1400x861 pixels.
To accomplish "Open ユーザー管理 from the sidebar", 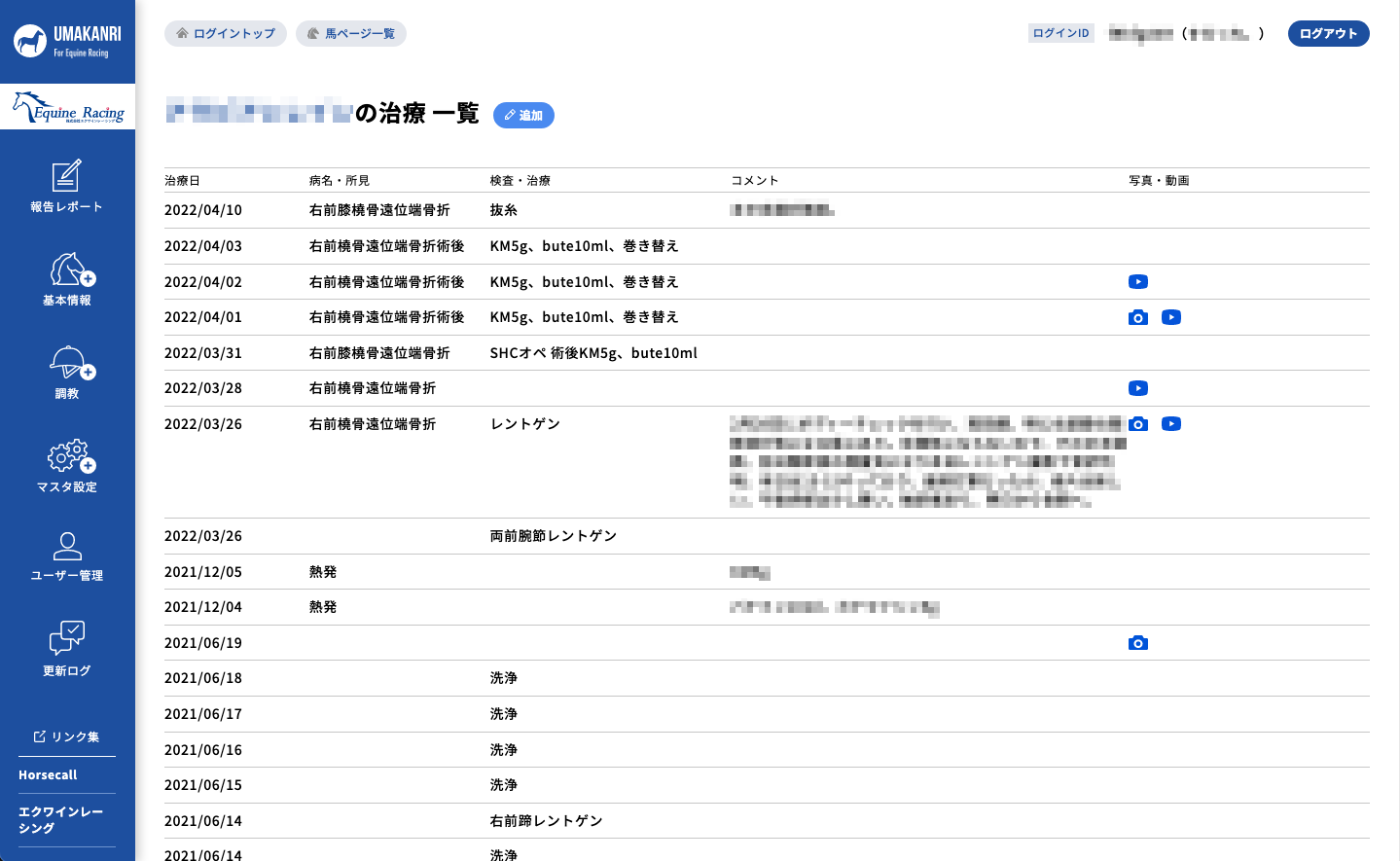I will [66, 555].
